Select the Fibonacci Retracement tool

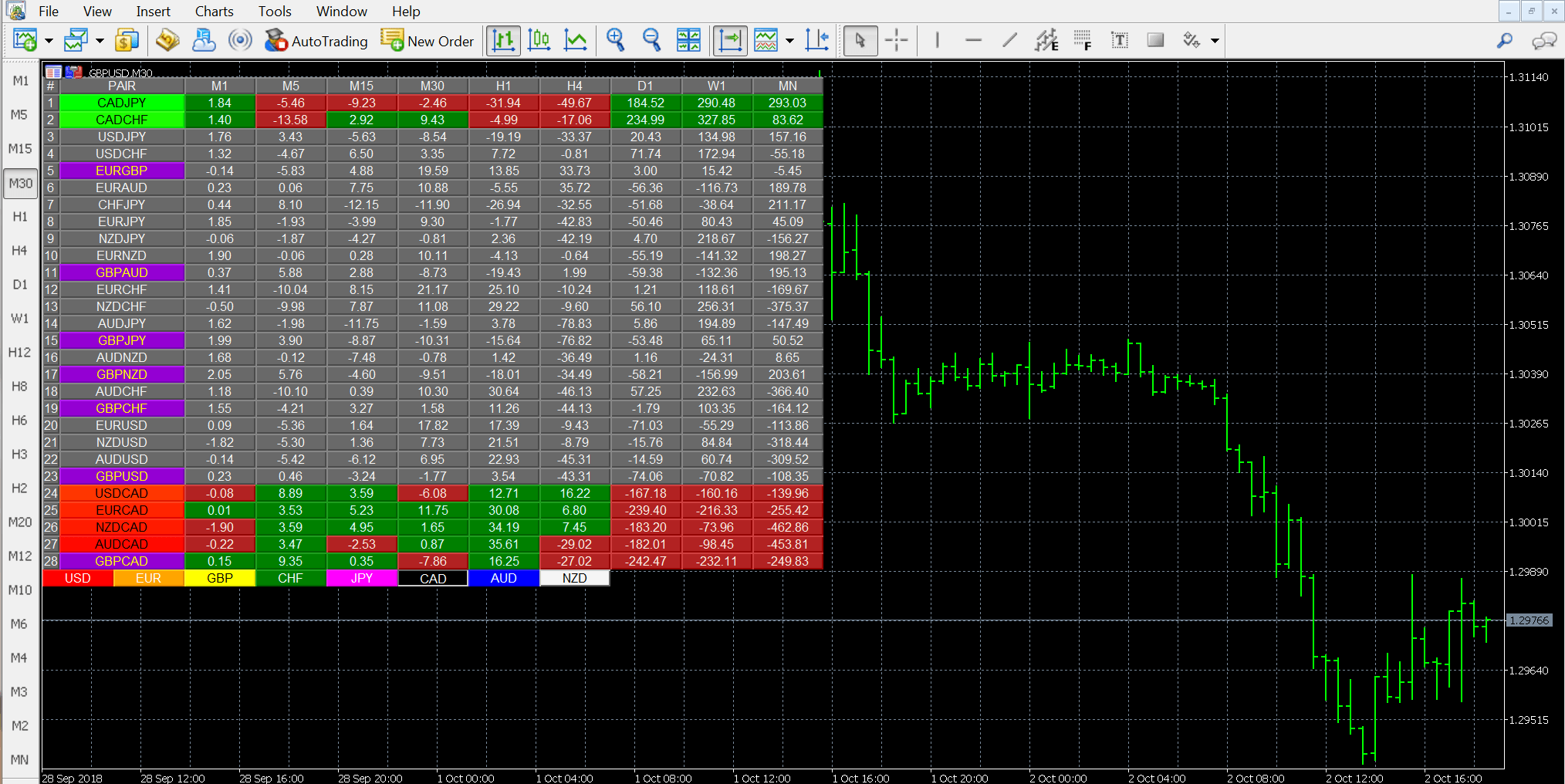tap(1083, 40)
